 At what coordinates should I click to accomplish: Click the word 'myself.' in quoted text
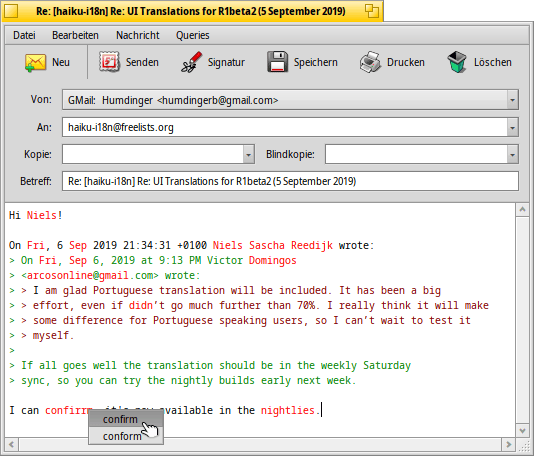(x=53, y=335)
